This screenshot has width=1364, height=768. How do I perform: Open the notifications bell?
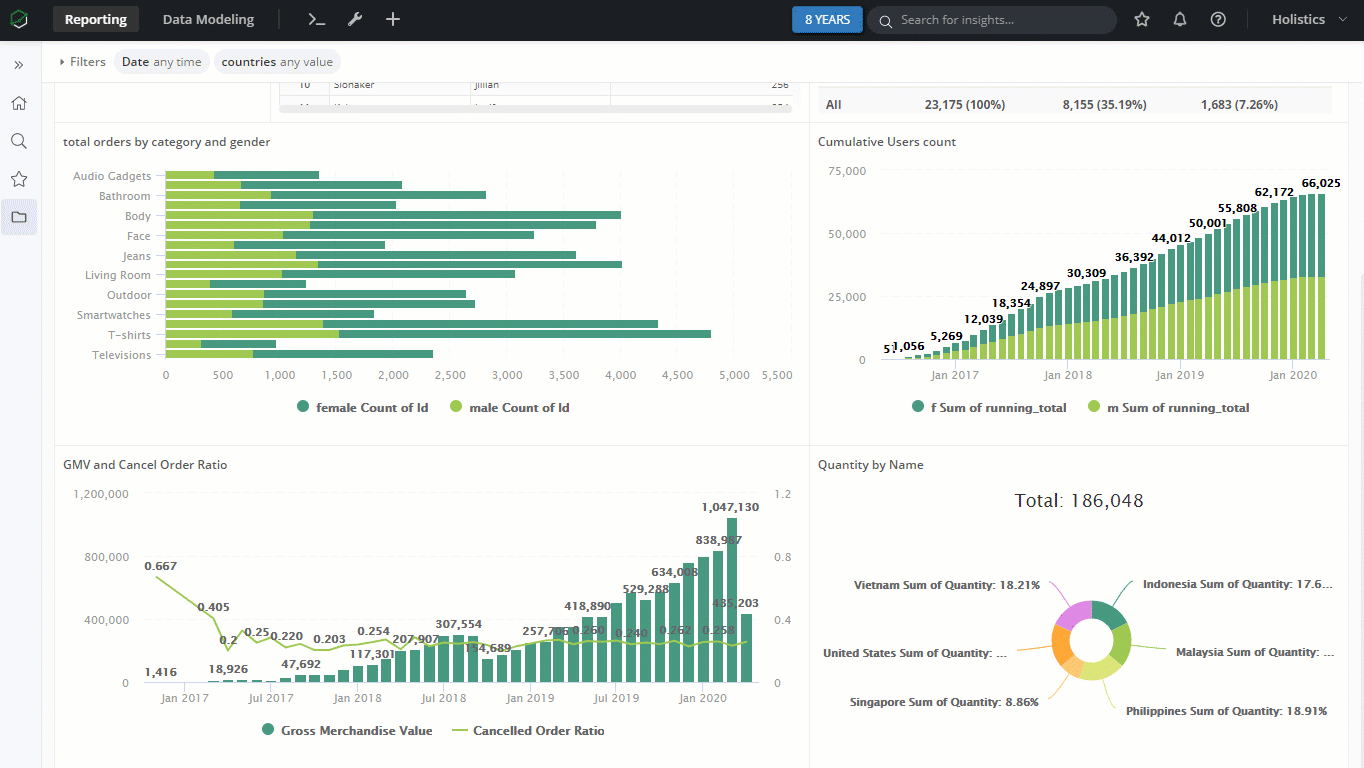[1180, 19]
